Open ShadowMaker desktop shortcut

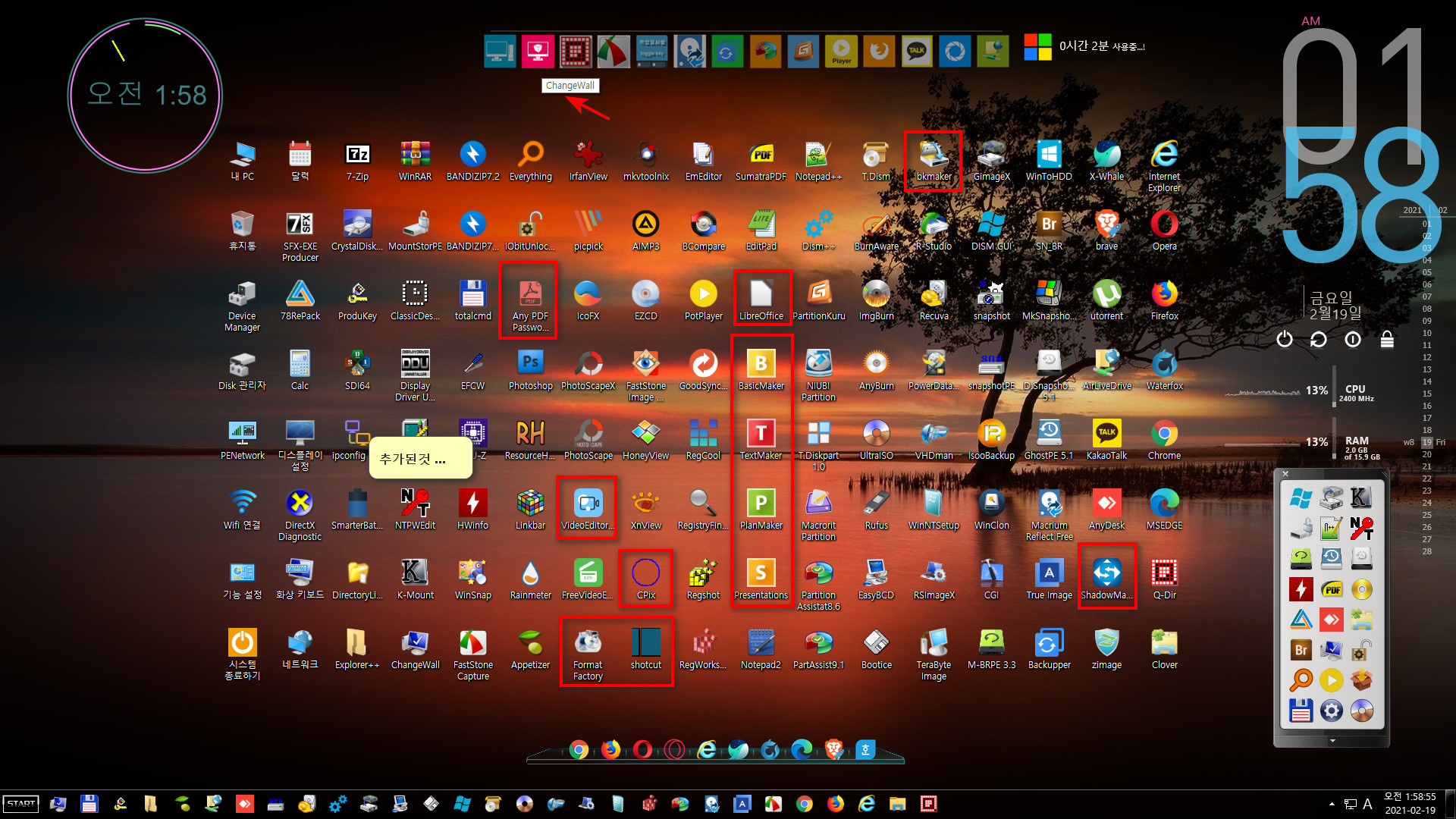[x=1106, y=579]
